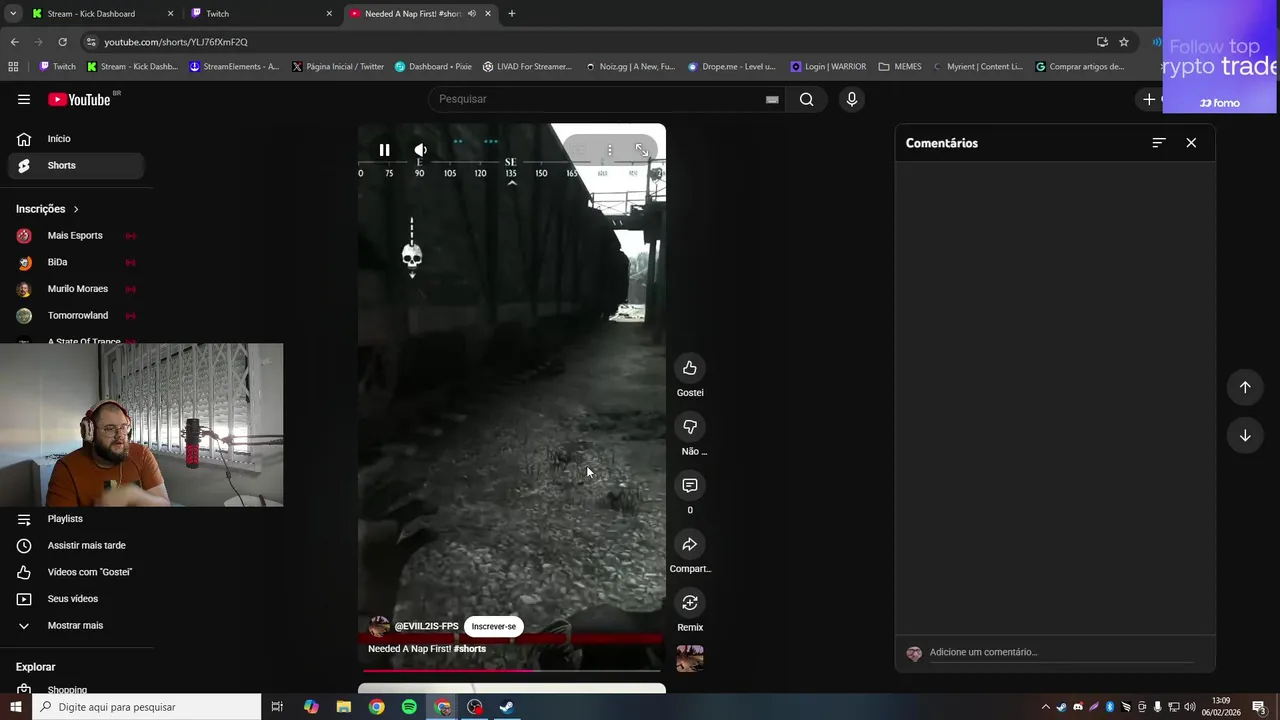Open Início in the sidebar

(x=76, y=139)
